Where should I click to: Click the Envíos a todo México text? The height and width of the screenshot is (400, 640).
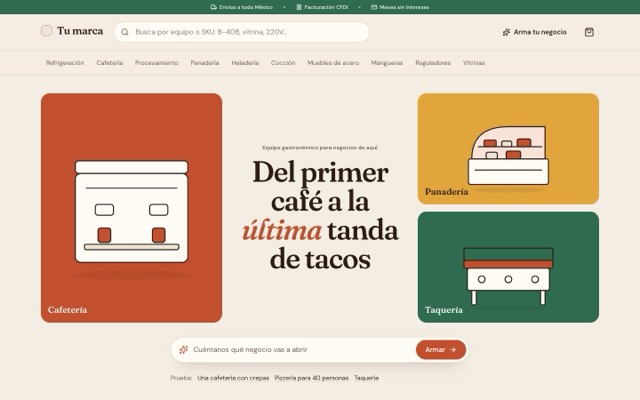246,7
